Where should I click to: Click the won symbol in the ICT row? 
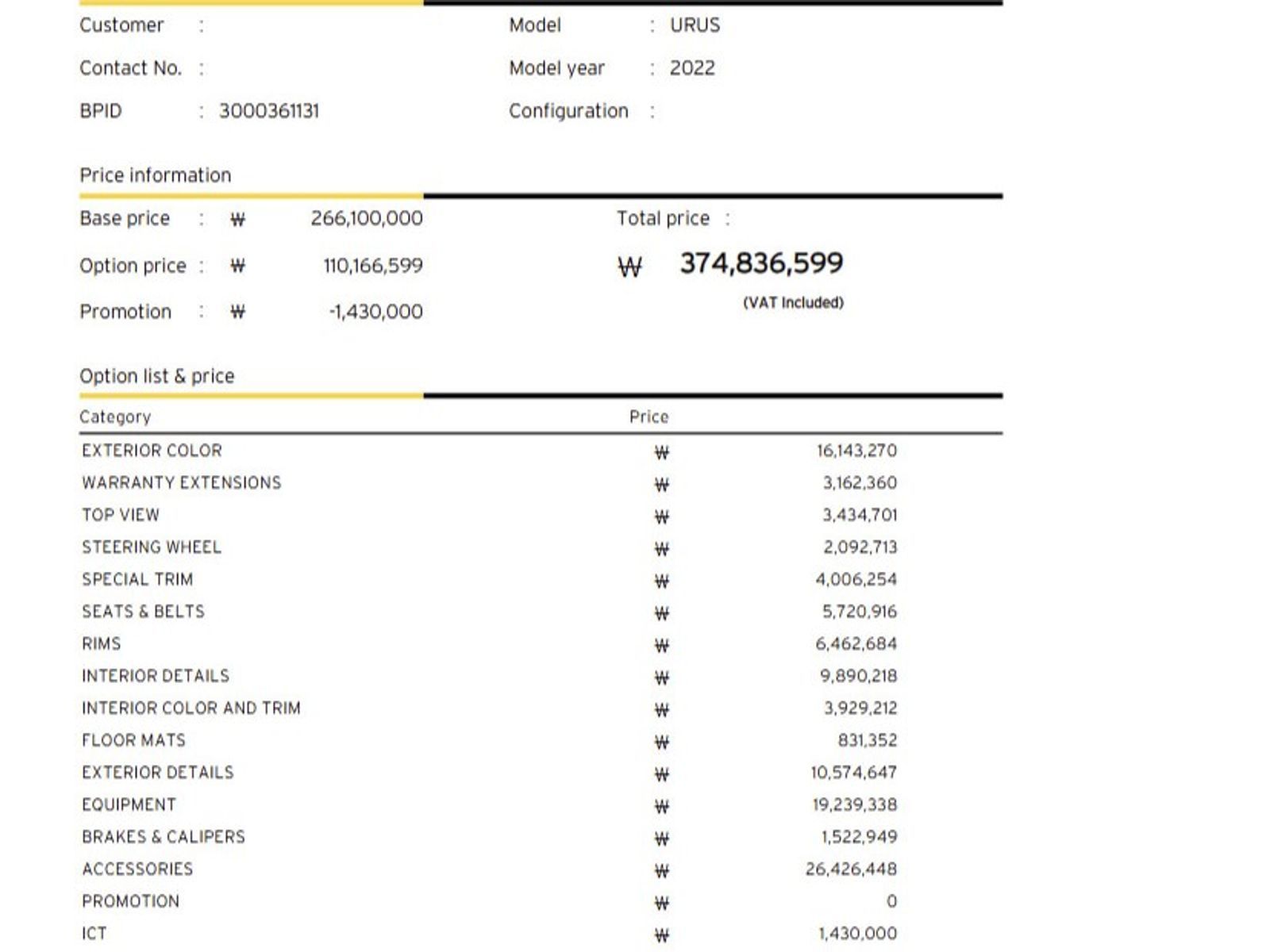pos(661,935)
